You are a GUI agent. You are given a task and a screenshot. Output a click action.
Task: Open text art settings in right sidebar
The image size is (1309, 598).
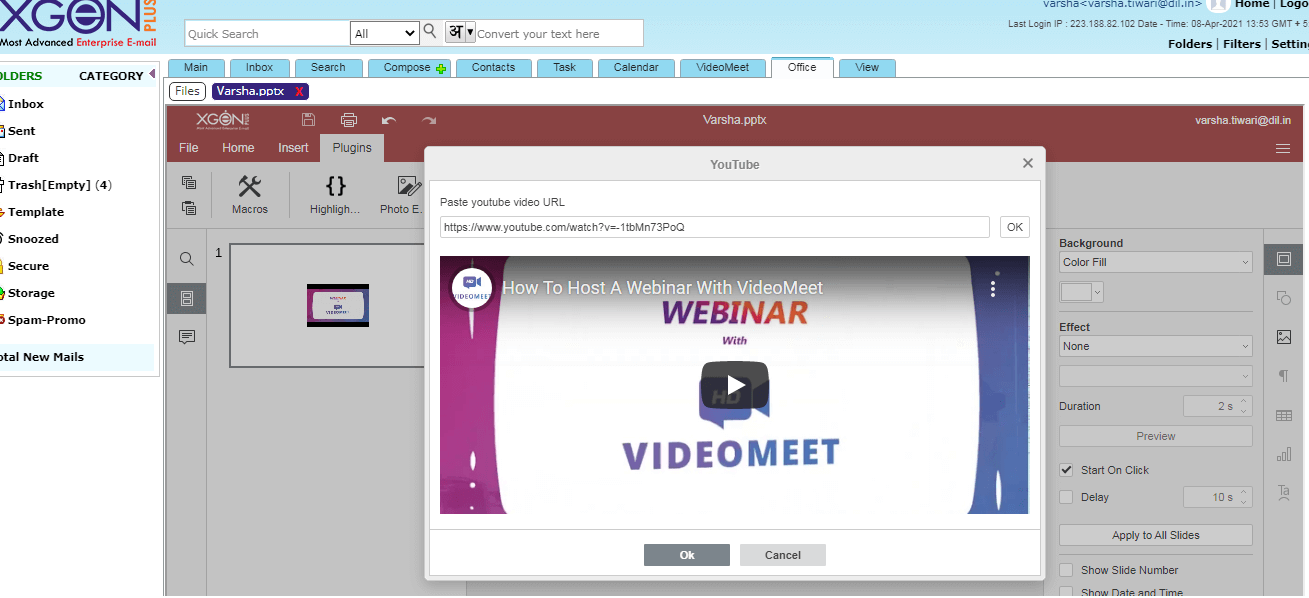[1284, 492]
